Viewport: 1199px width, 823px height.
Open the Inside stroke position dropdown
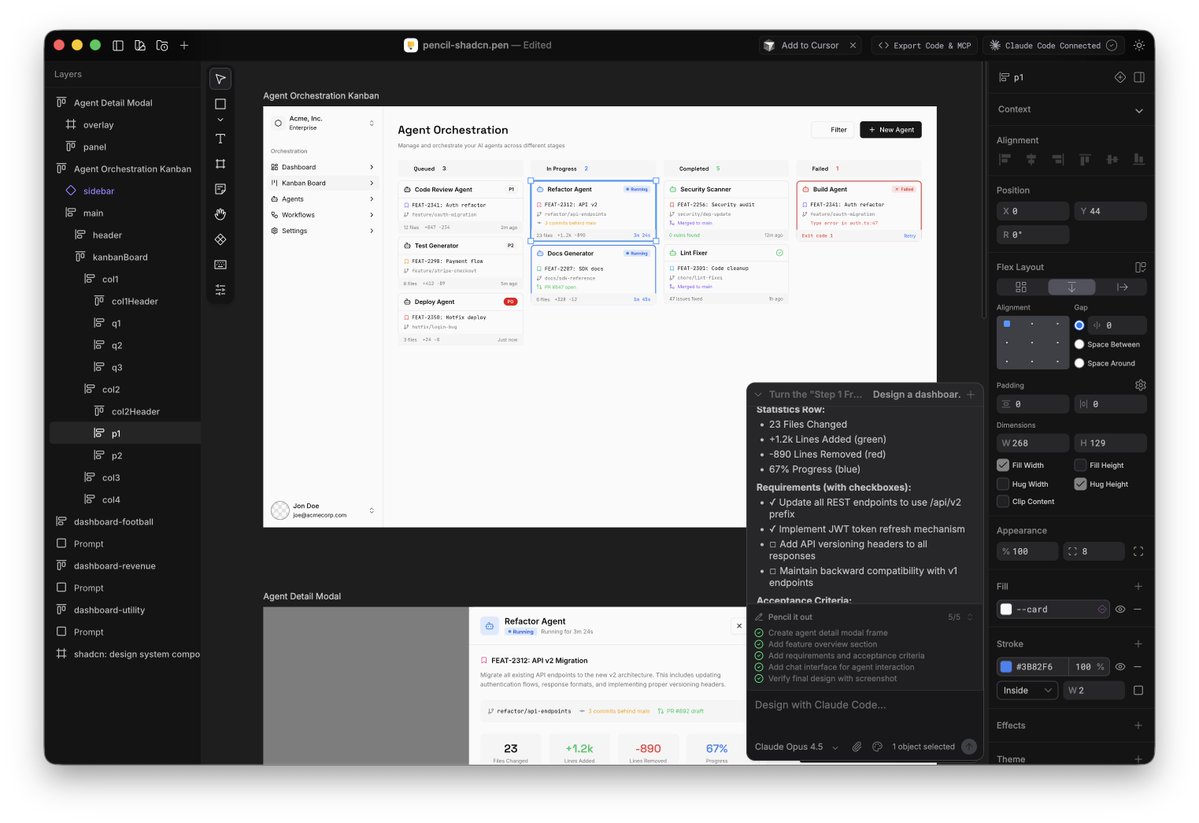1027,690
